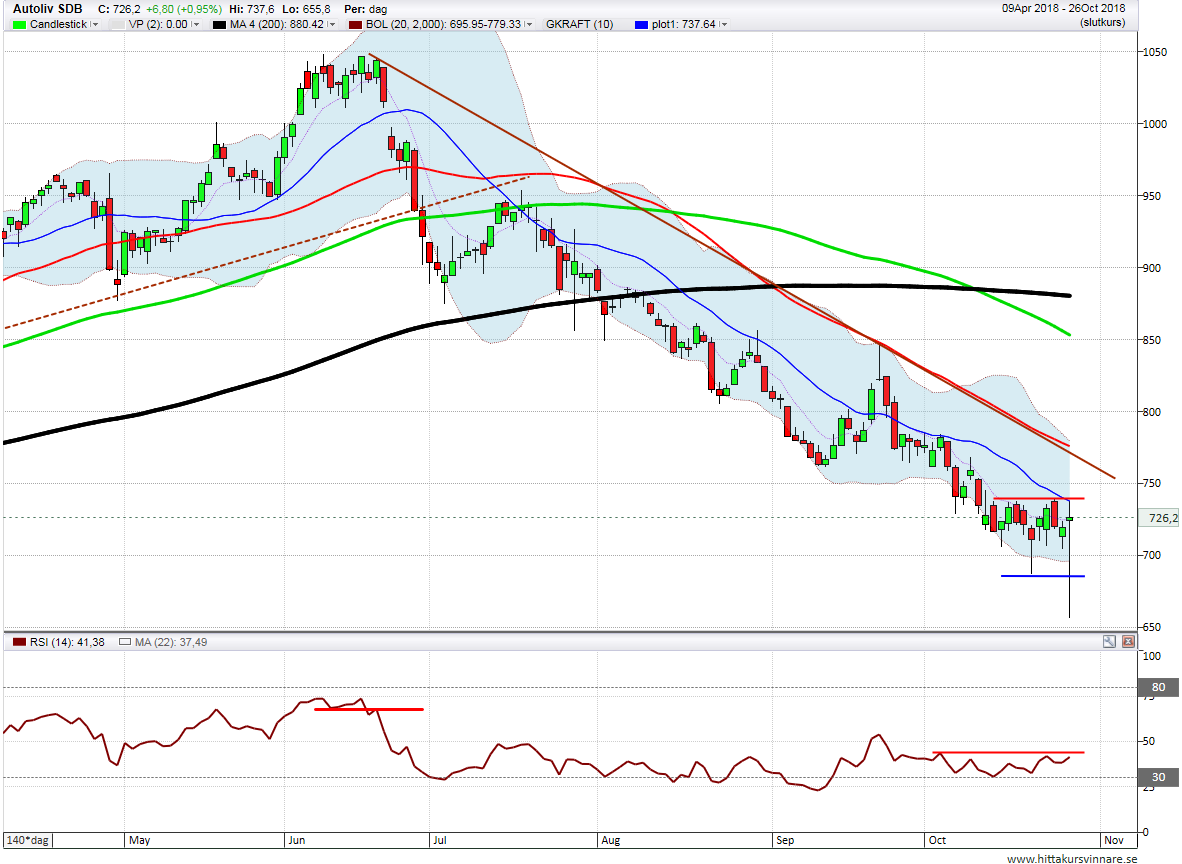Click the change value +6,80 (+0,95%)
The height and width of the screenshot is (864, 1182).
point(184,9)
